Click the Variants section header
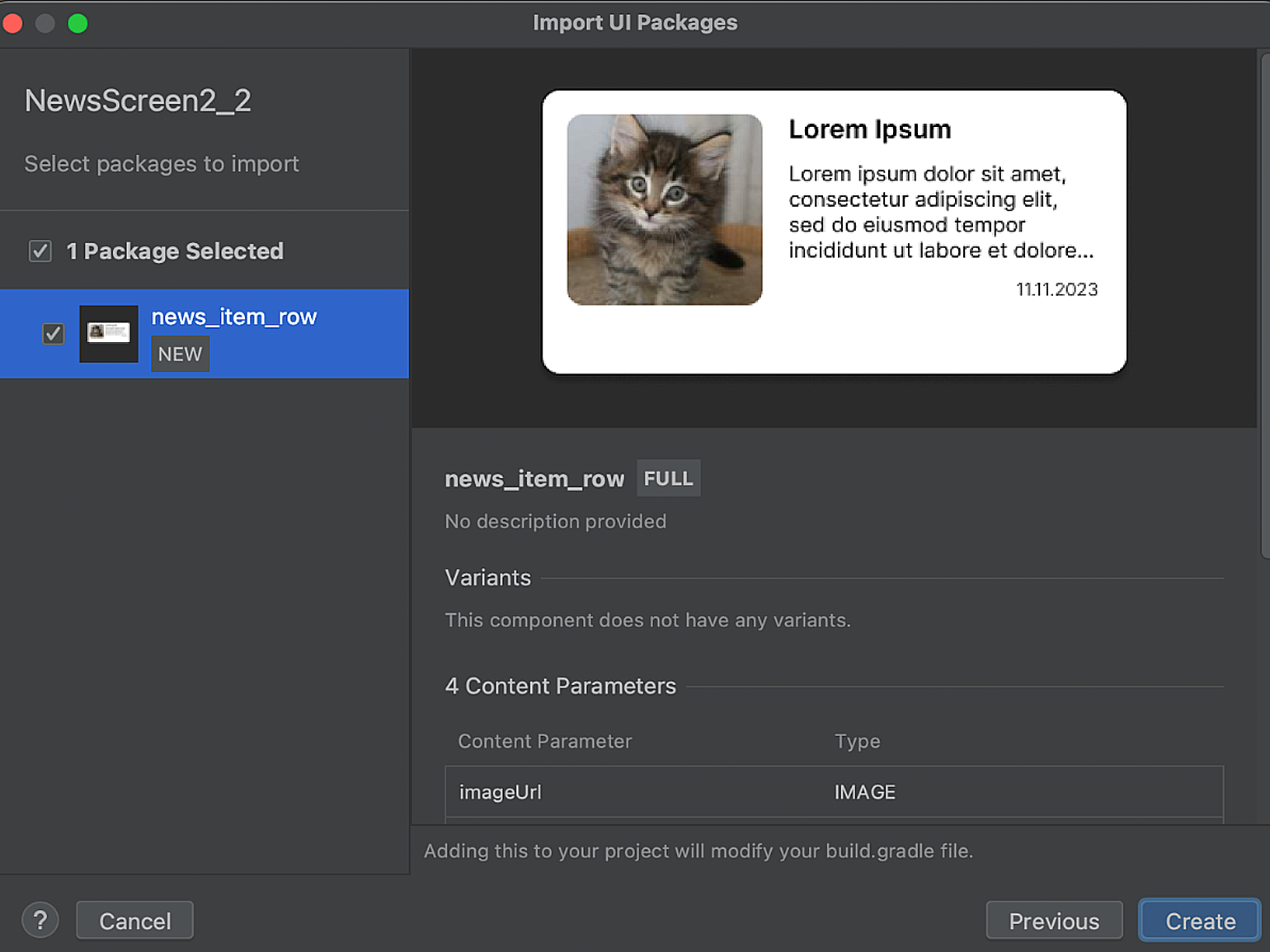This screenshot has height=952, width=1270. pos(488,578)
